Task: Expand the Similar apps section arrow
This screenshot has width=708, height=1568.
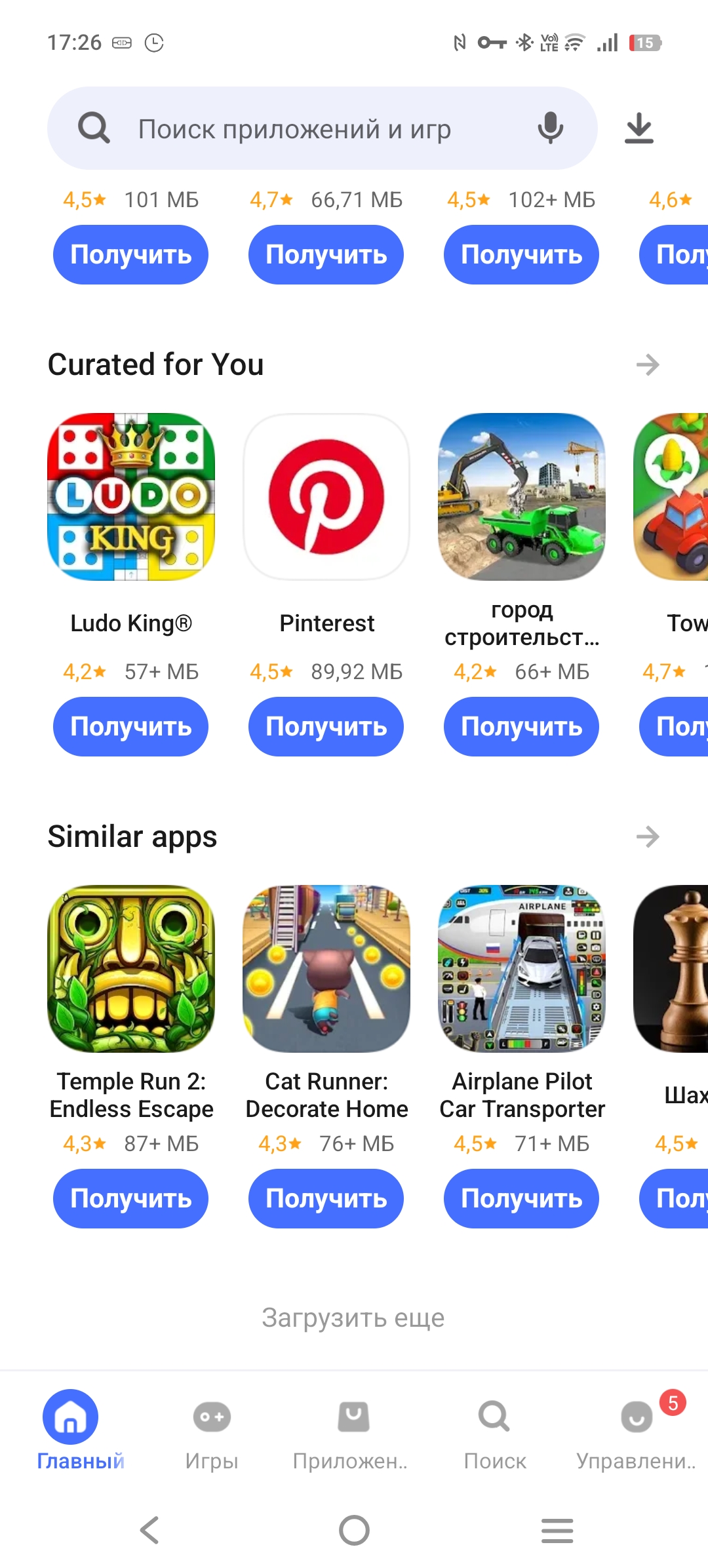Action: (x=648, y=836)
